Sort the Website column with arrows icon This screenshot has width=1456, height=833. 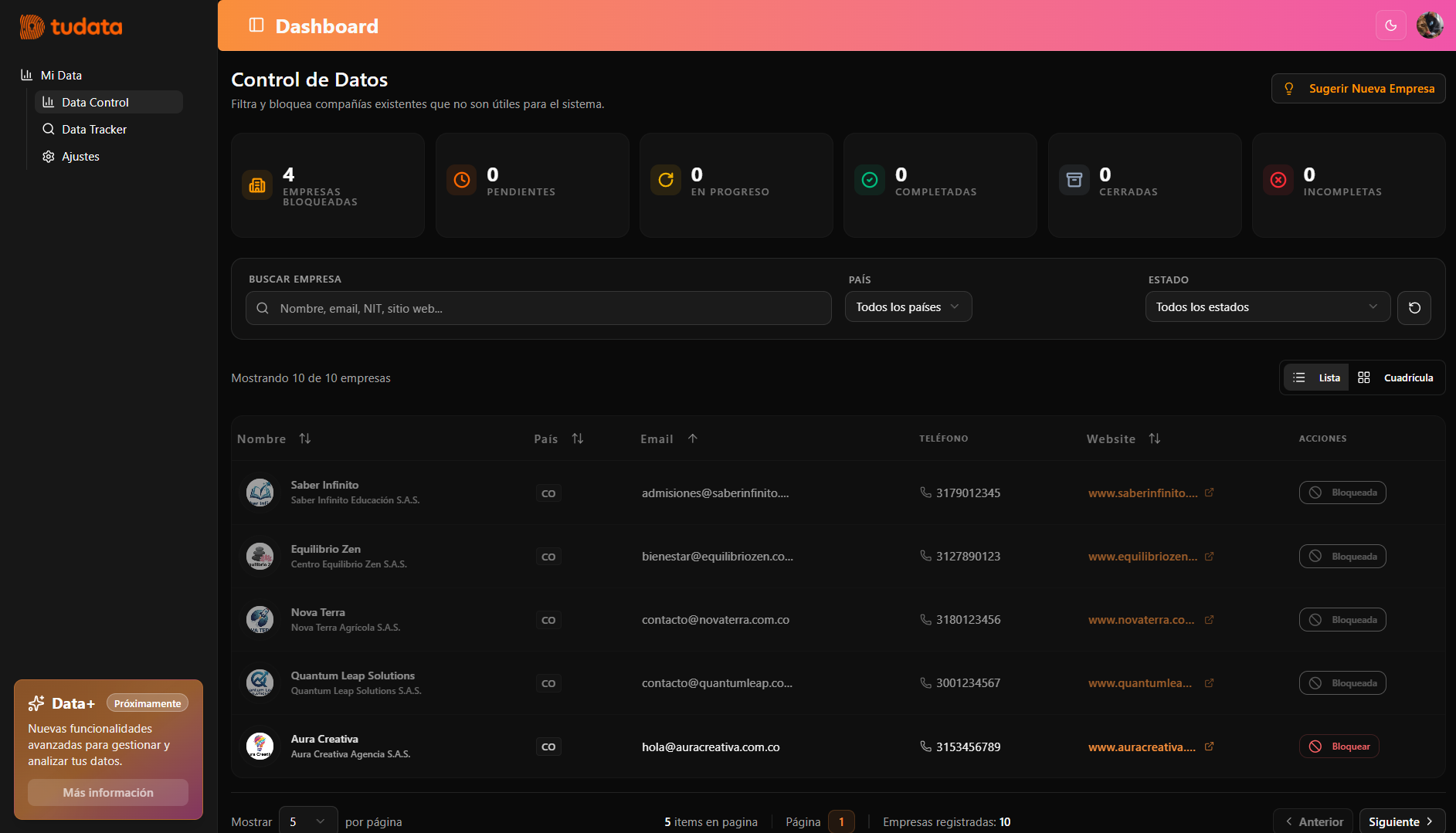pyautogui.click(x=1154, y=439)
